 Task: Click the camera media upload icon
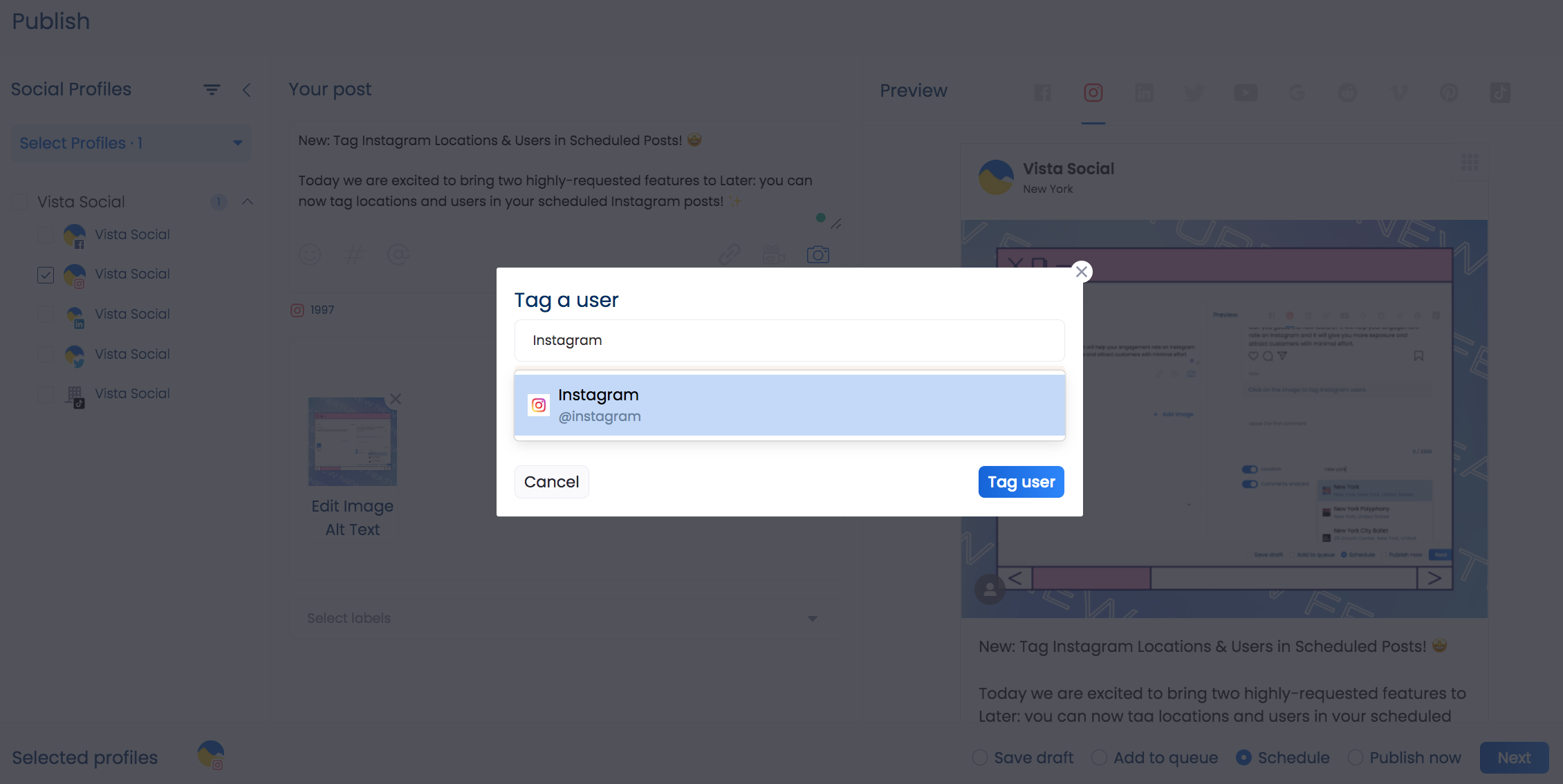pyautogui.click(x=818, y=254)
